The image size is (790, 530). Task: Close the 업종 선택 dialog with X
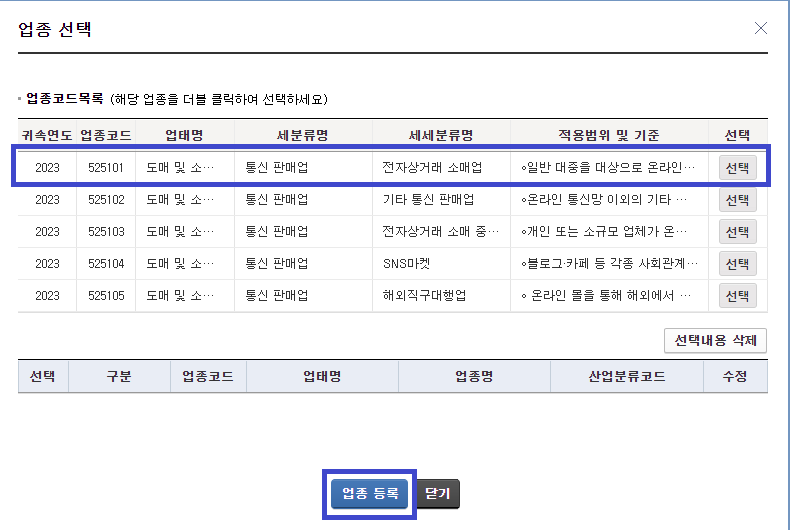pyautogui.click(x=761, y=28)
